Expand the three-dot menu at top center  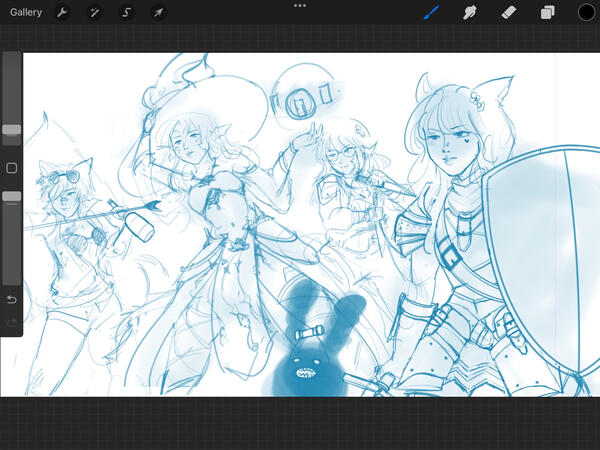(x=300, y=6)
